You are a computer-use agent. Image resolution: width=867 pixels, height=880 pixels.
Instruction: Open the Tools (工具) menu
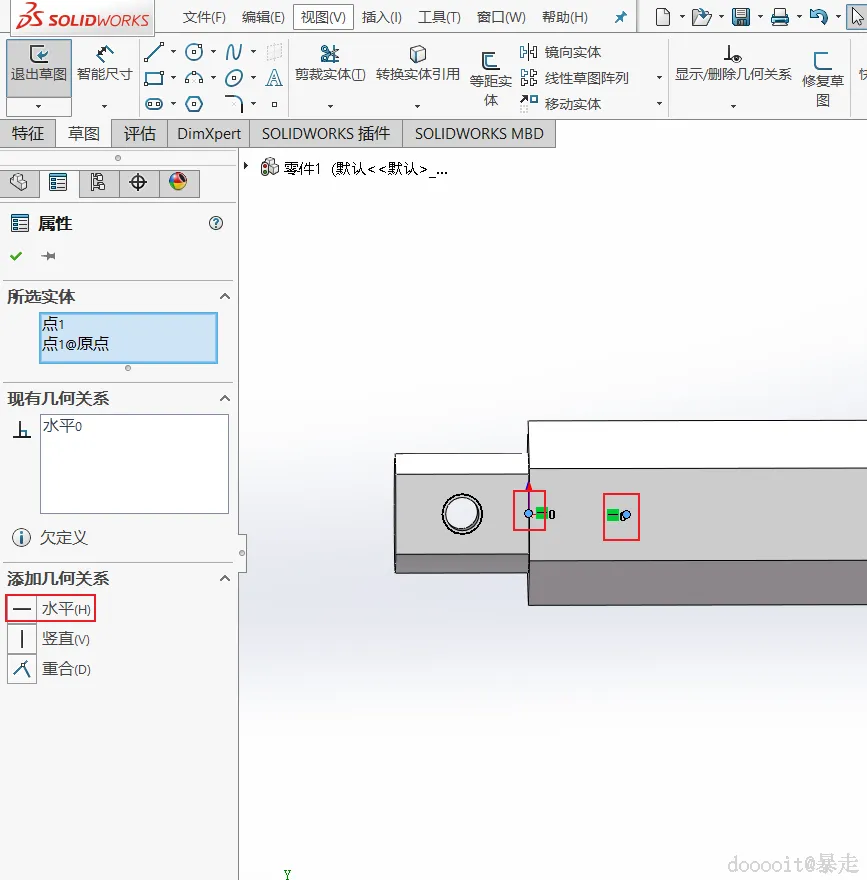pos(439,17)
